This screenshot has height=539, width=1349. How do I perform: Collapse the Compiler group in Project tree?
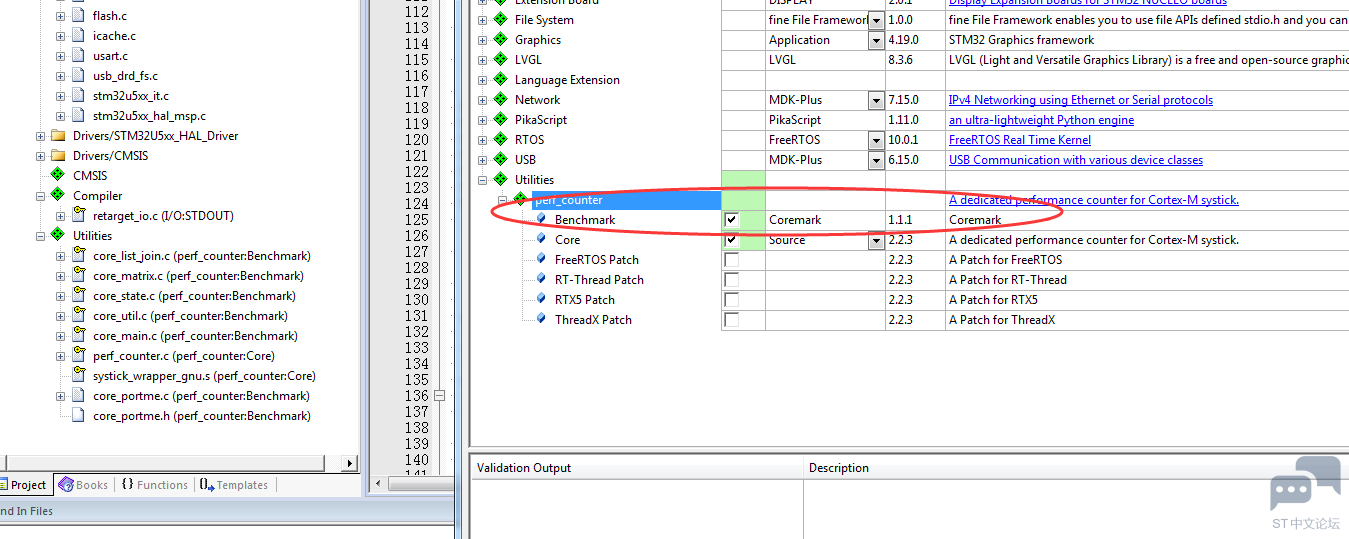tap(40, 196)
